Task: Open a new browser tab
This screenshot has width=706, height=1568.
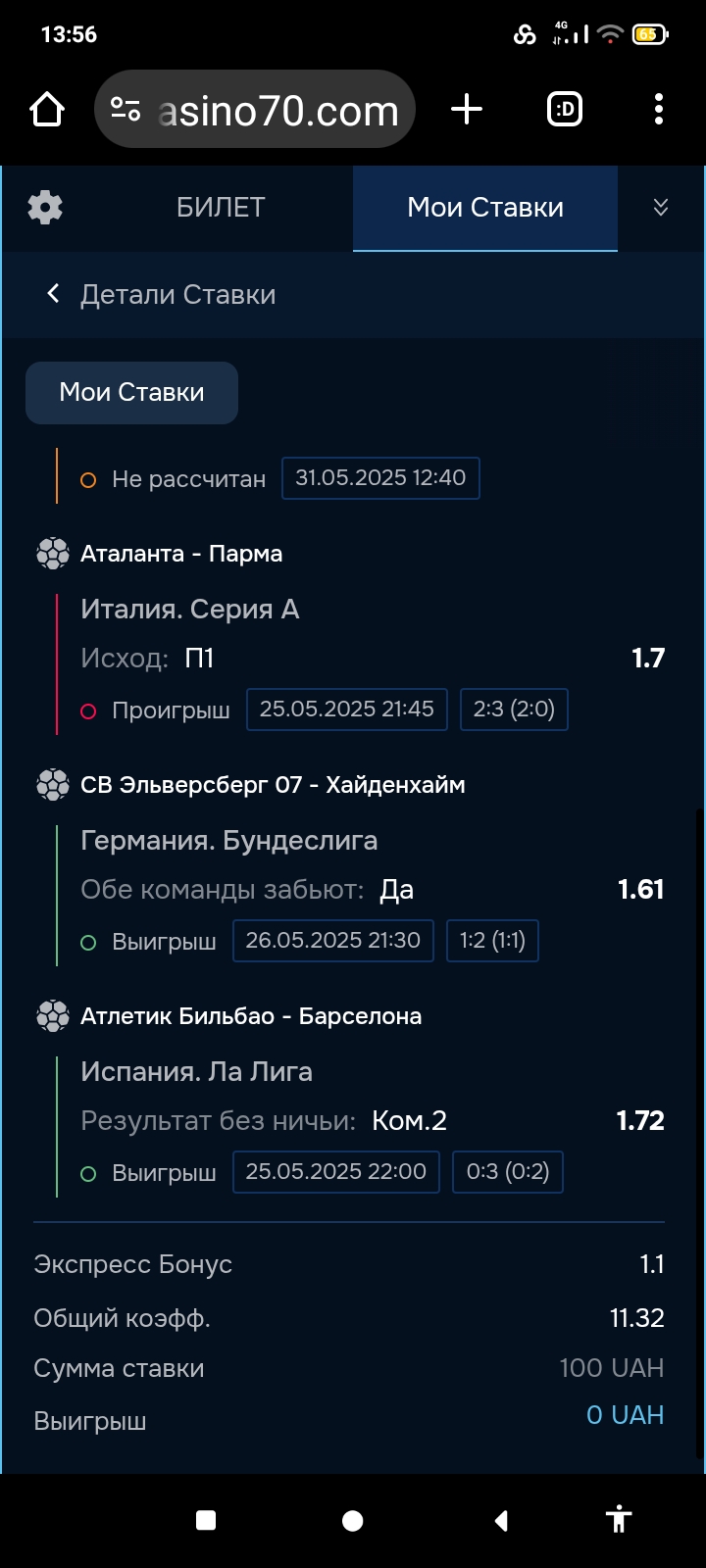Action: click(x=467, y=110)
